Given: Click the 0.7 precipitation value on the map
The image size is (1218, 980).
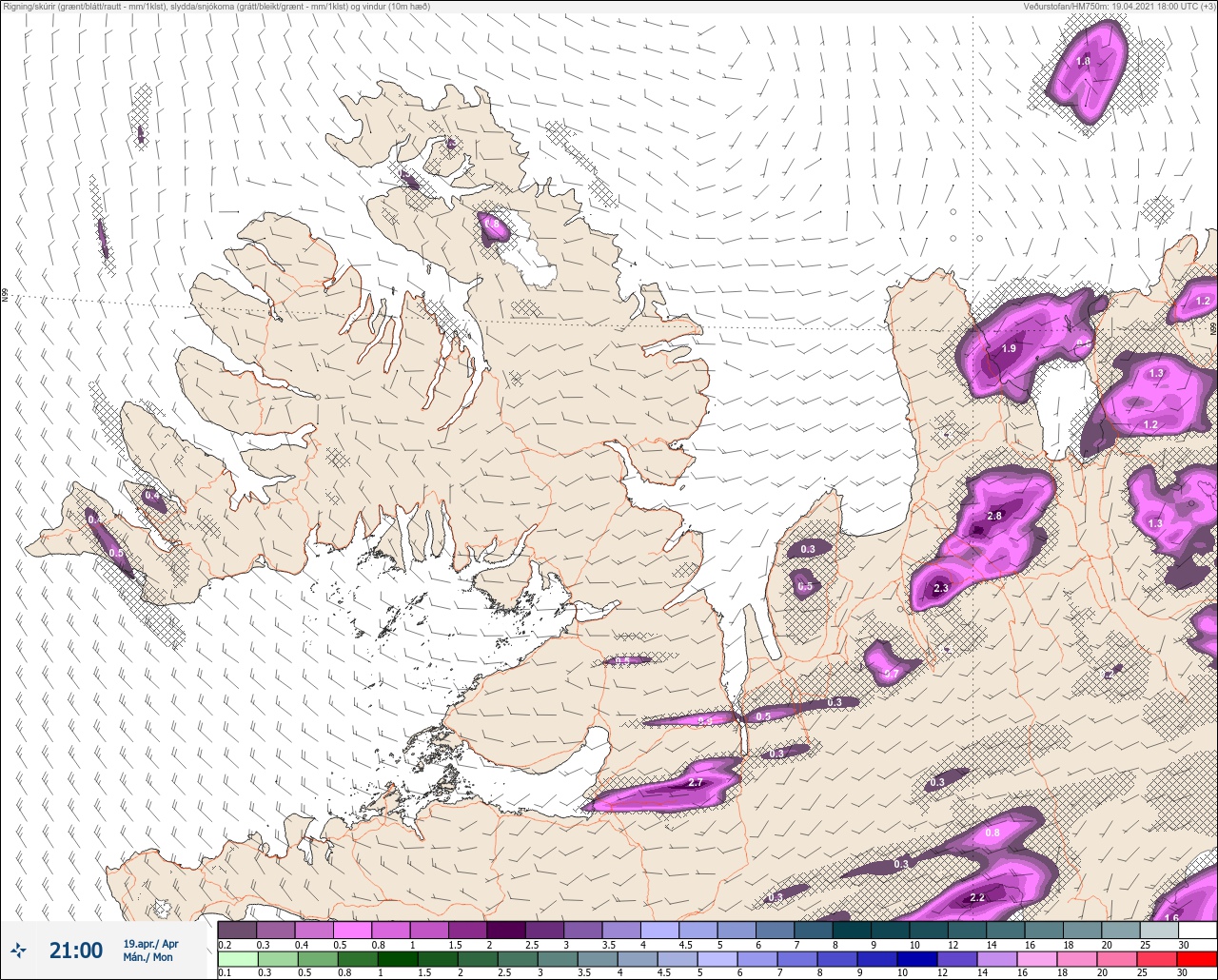Looking at the screenshot, I should pyautogui.click(x=892, y=674).
